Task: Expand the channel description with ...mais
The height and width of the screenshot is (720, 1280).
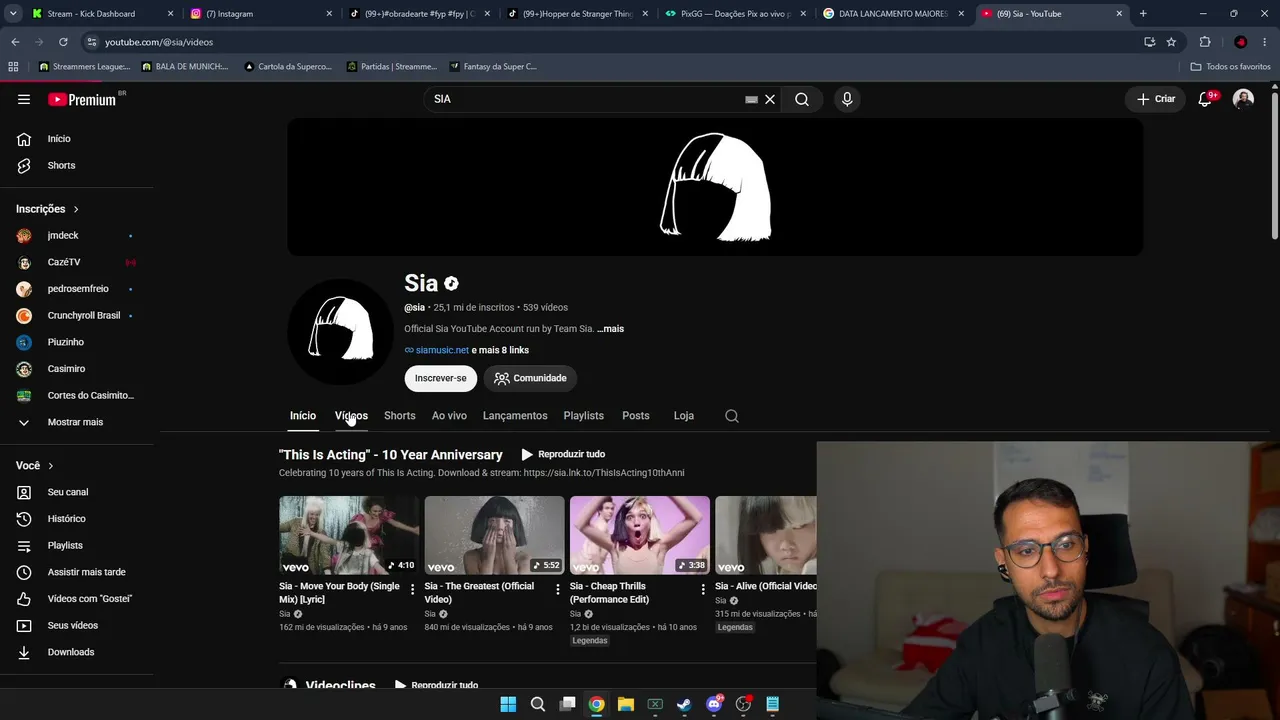Action: point(610,329)
